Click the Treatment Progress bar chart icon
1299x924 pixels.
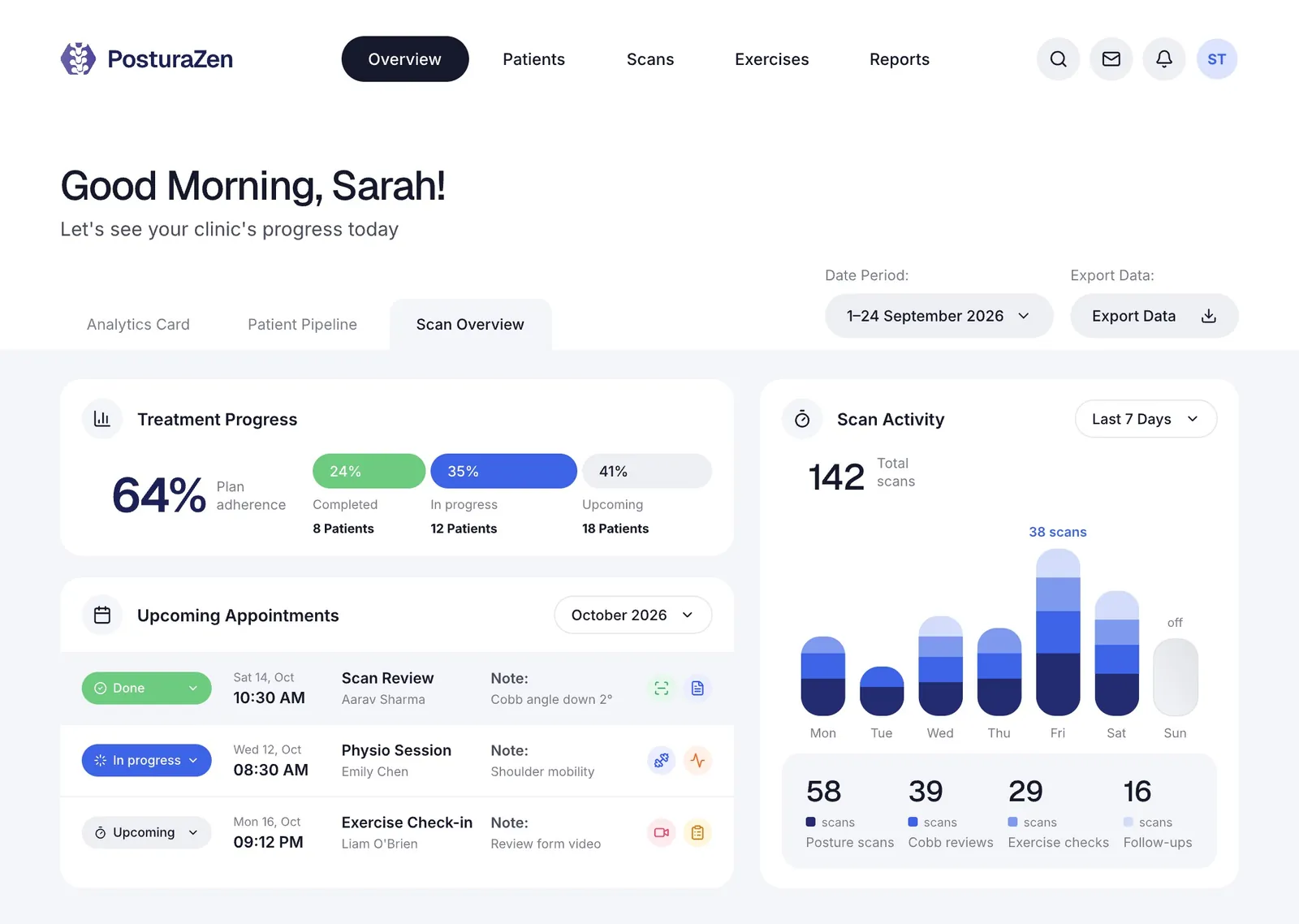(x=102, y=419)
